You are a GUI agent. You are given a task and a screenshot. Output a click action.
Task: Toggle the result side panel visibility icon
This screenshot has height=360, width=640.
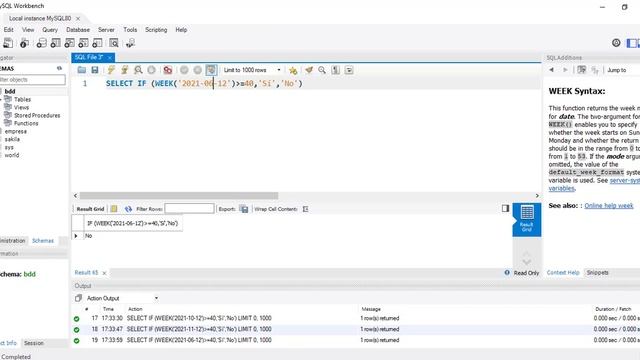(x=505, y=208)
